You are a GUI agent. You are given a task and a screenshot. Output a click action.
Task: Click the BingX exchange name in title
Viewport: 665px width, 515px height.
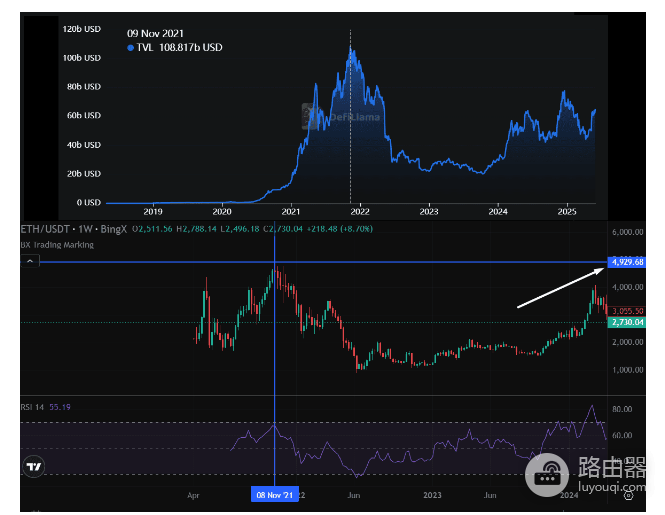point(113,229)
